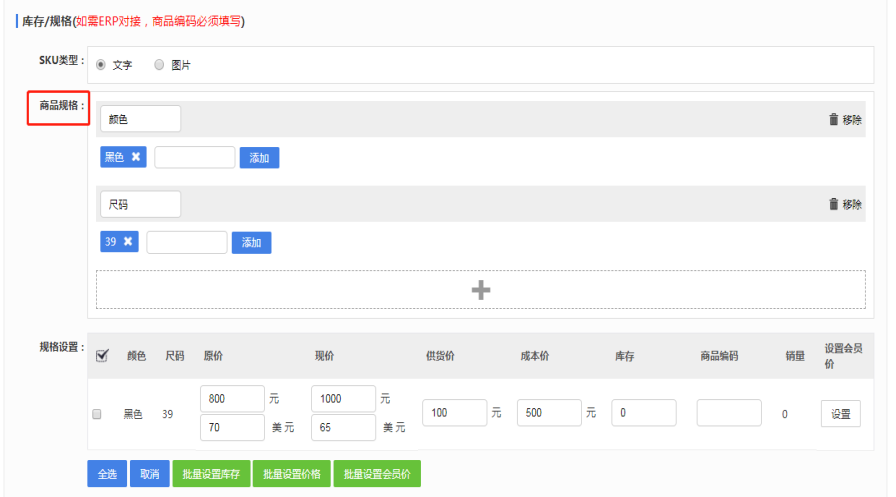Toggle header select-all checkbox
Image resolution: width=896 pixels, height=497 pixels.
tap(101, 356)
